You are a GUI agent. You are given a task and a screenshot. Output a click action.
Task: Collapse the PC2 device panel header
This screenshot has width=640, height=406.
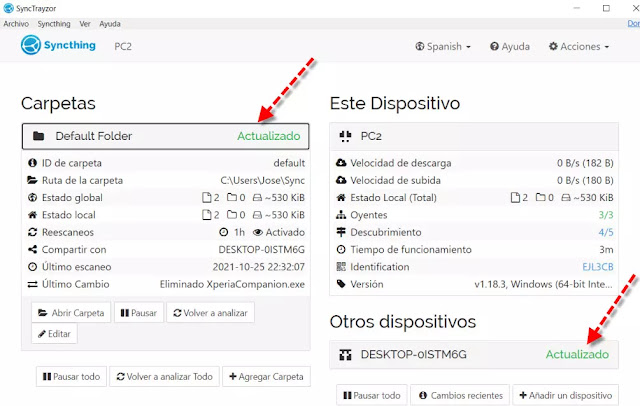[474, 136]
